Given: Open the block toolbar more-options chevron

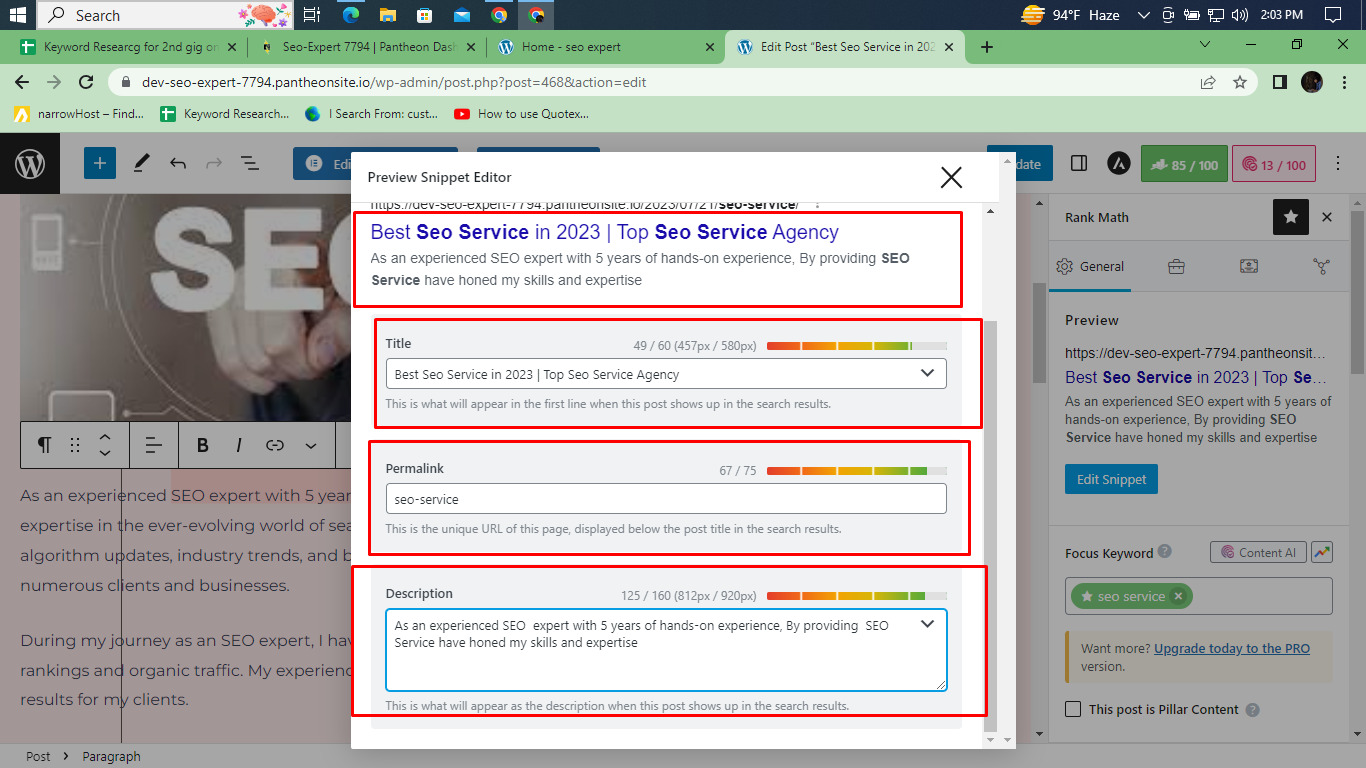Looking at the screenshot, I should pos(310,445).
